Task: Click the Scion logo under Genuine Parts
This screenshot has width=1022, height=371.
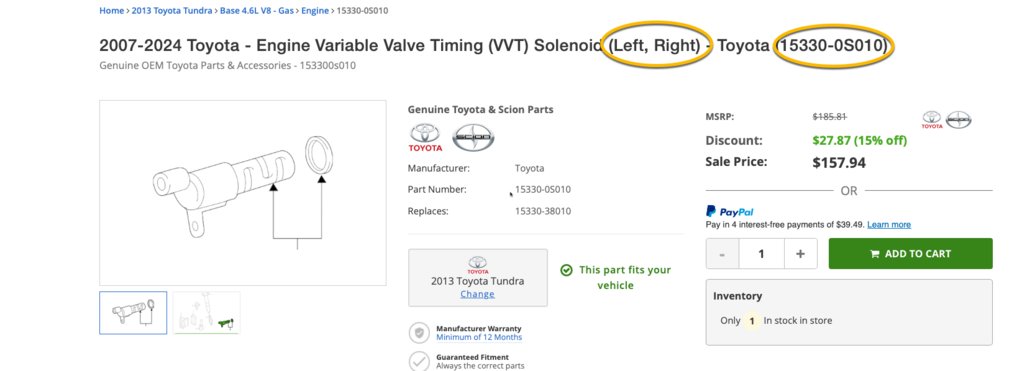Action: coord(473,138)
